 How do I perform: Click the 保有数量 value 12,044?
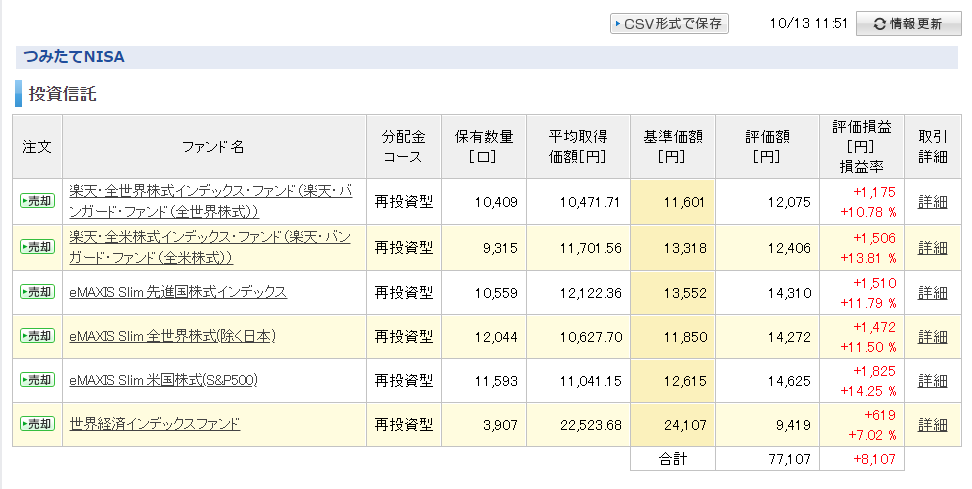[496, 337]
